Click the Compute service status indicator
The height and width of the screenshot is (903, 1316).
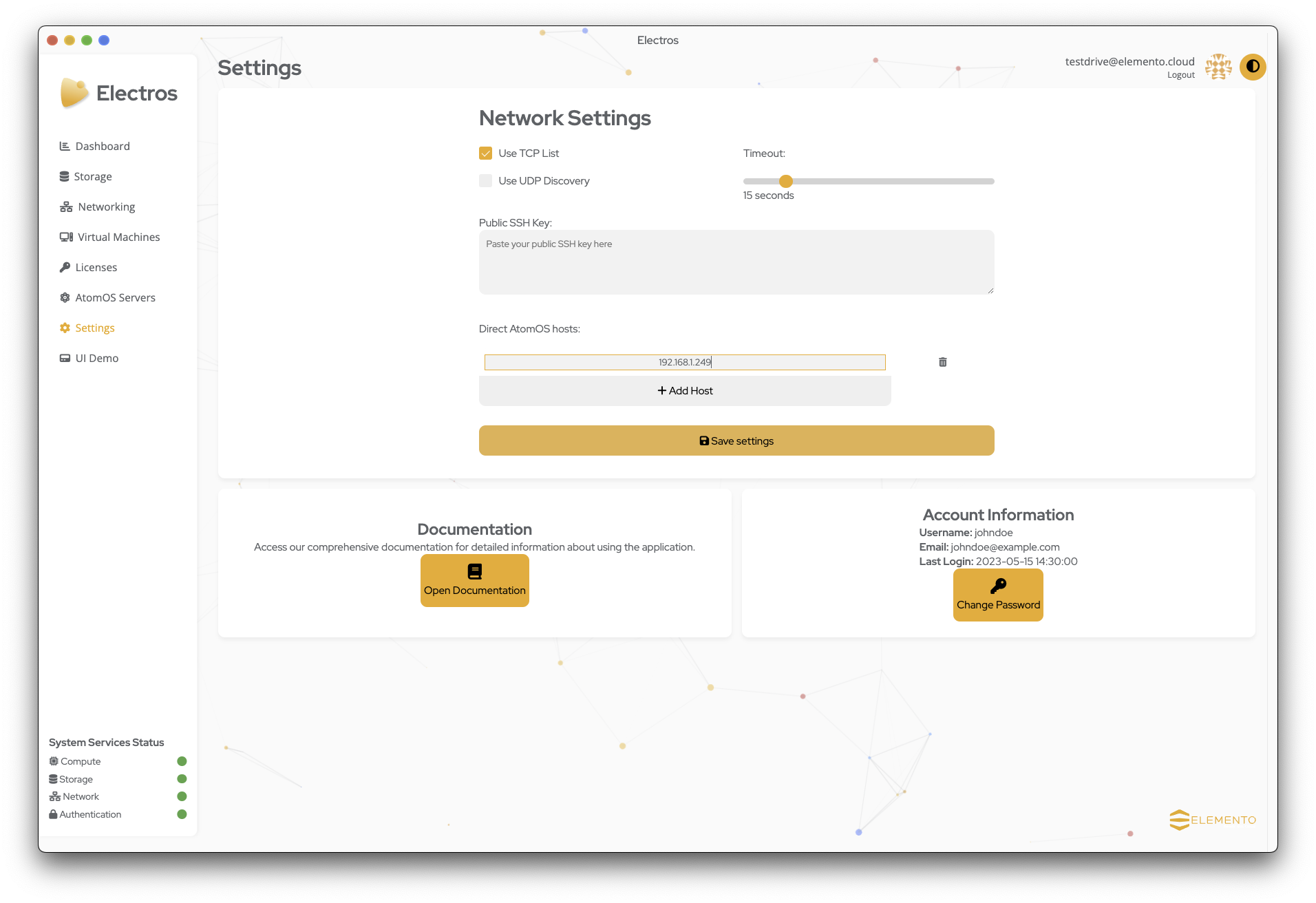[x=182, y=761]
